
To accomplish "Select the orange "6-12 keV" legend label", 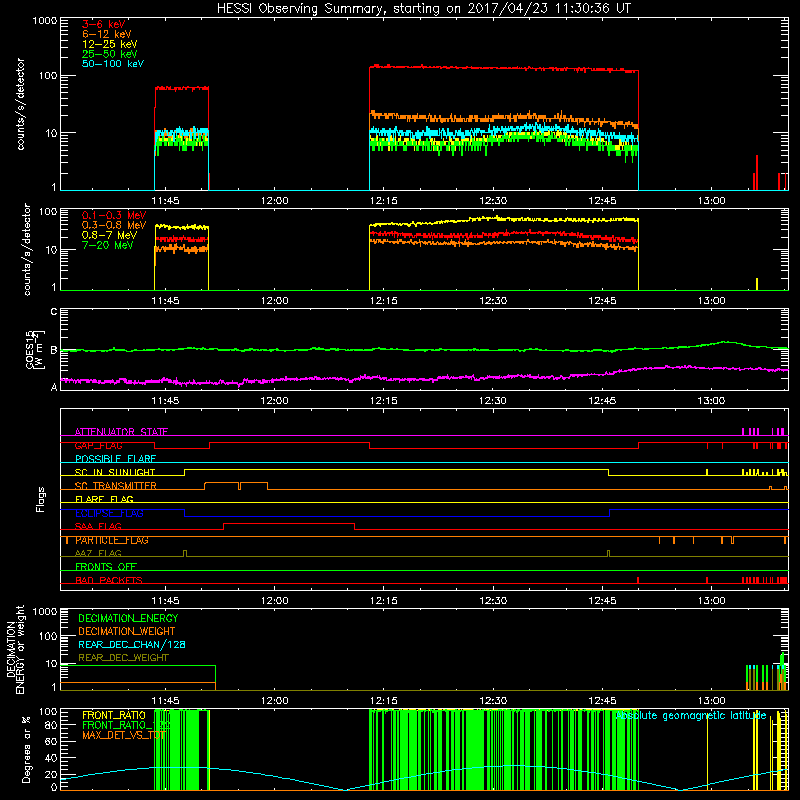I will (x=106, y=34).
